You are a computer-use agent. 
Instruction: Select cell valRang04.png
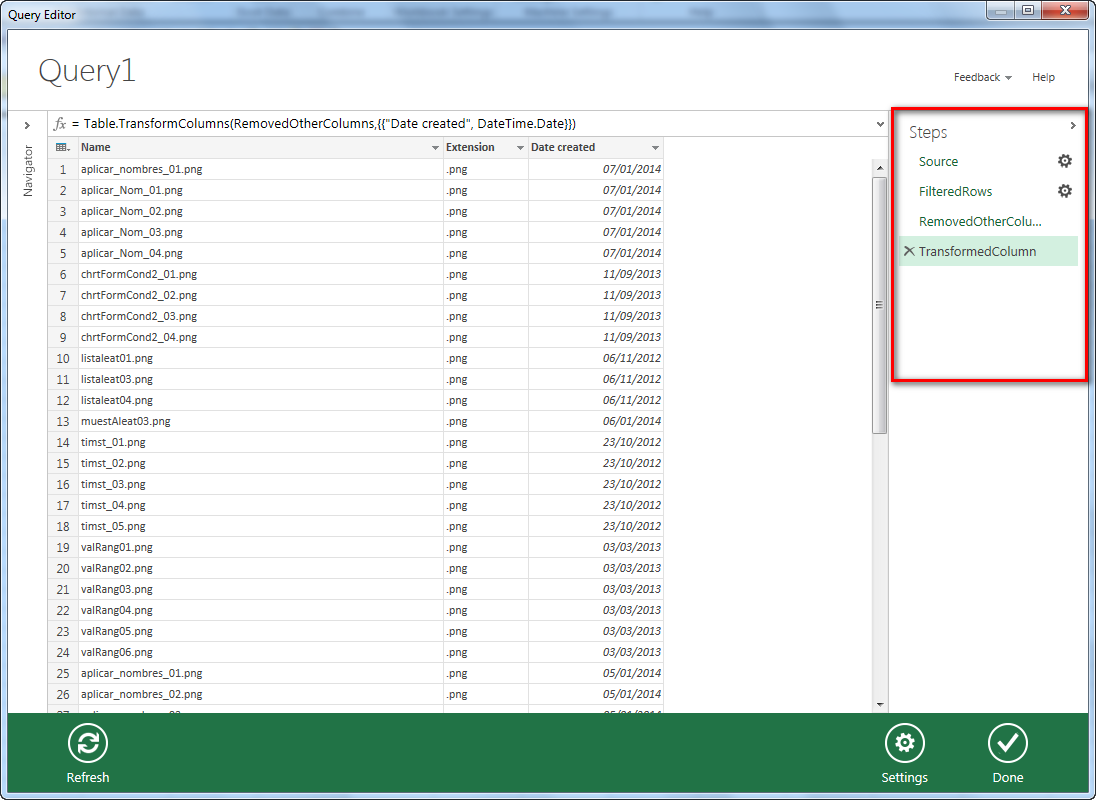coord(261,609)
